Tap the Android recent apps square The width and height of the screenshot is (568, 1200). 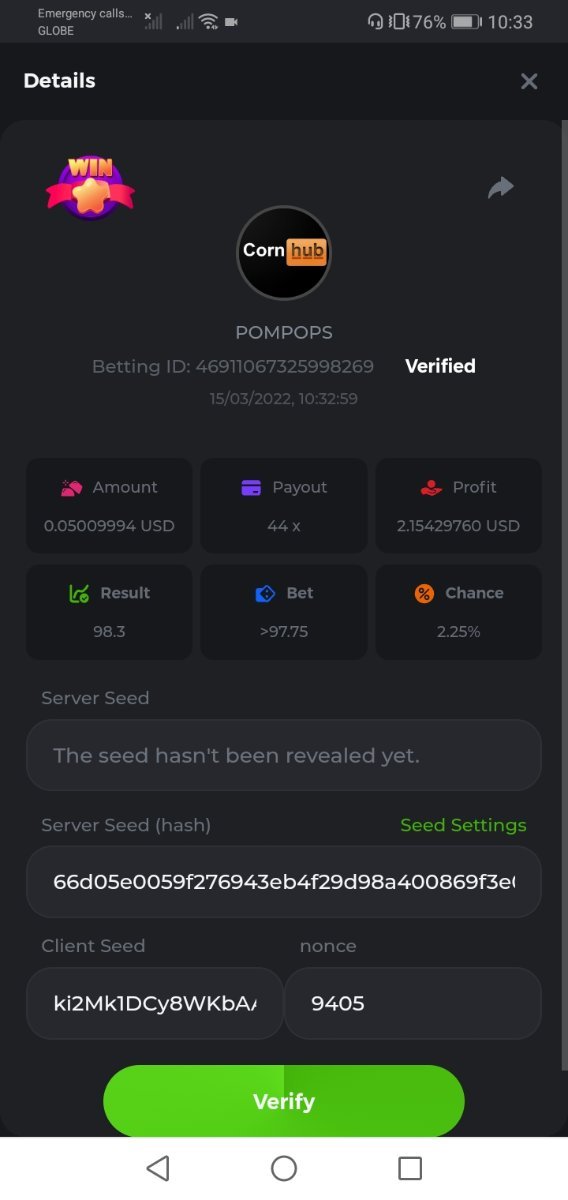click(x=410, y=1168)
